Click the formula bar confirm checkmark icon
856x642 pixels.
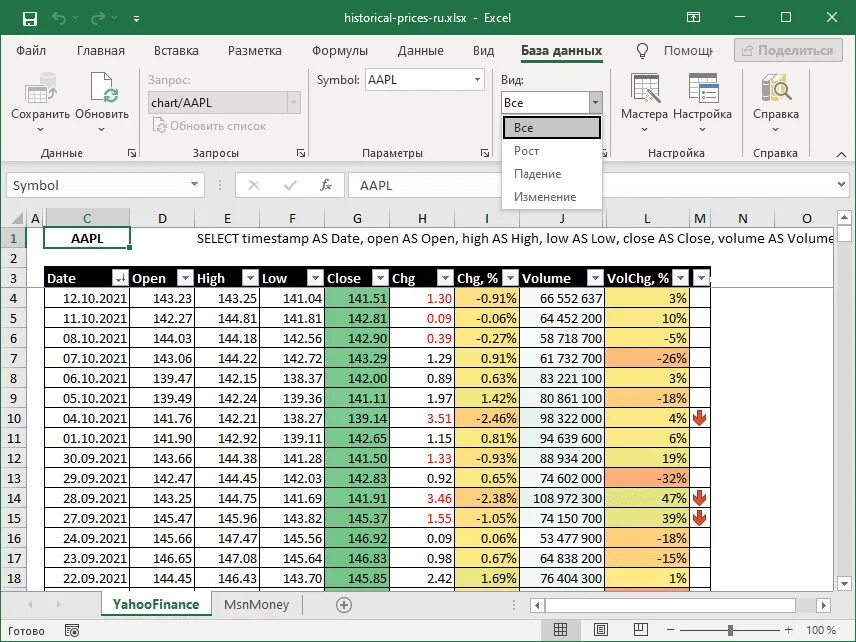pos(290,186)
